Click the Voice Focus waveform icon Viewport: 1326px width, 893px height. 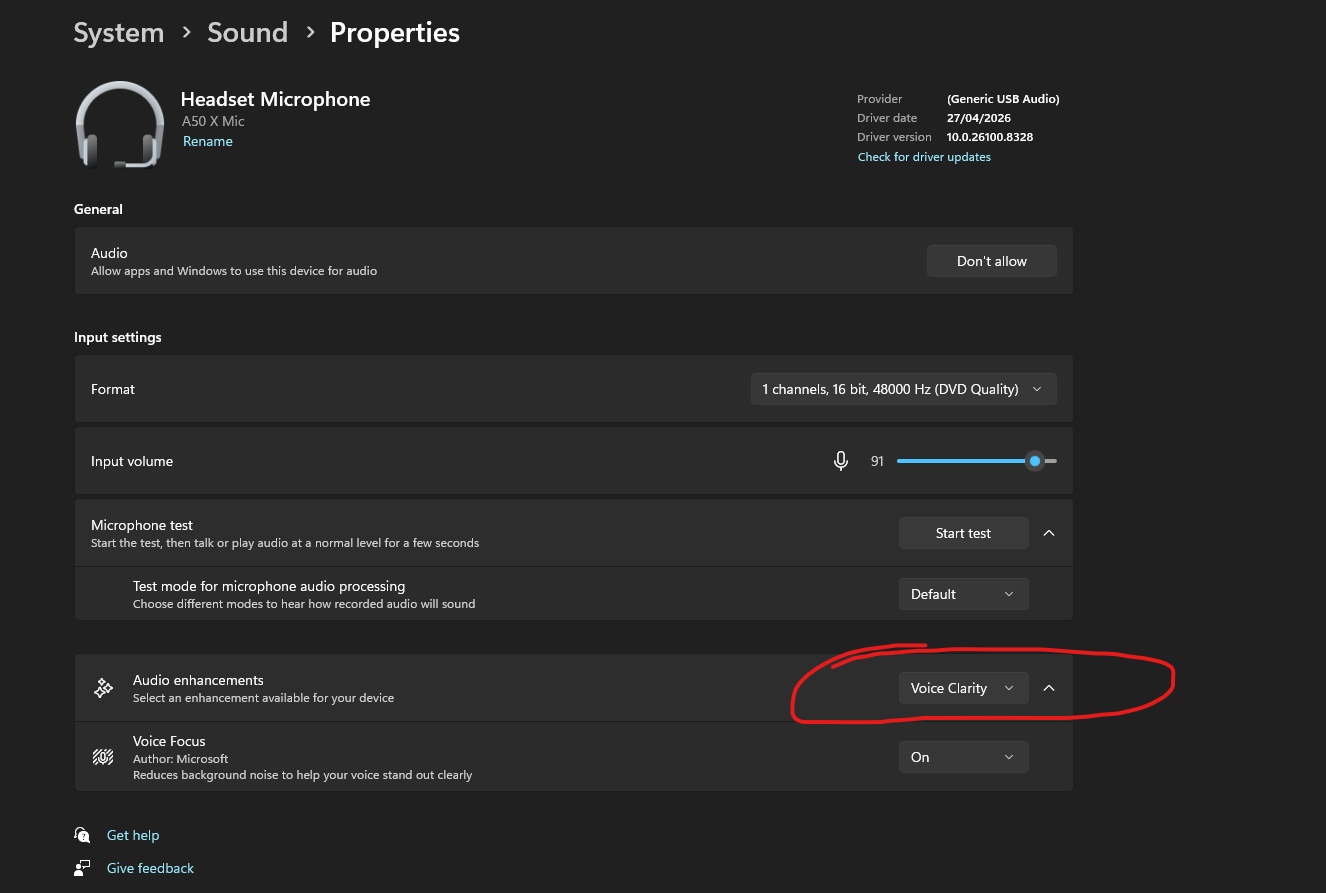pos(103,757)
